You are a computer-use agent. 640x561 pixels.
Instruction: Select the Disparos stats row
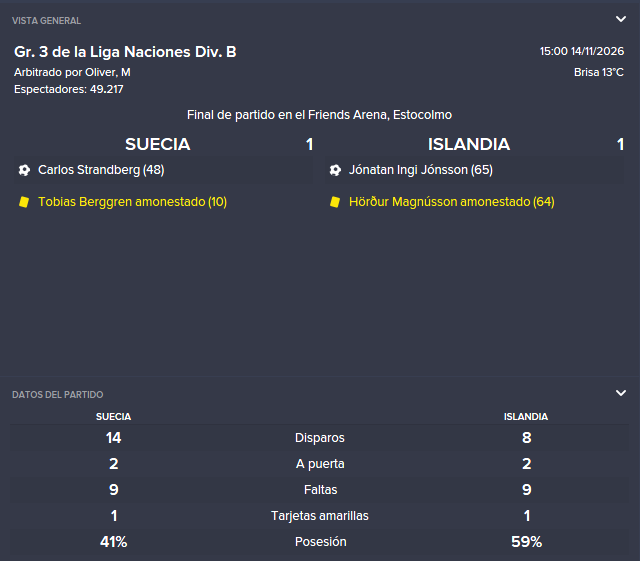click(x=320, y=438)
